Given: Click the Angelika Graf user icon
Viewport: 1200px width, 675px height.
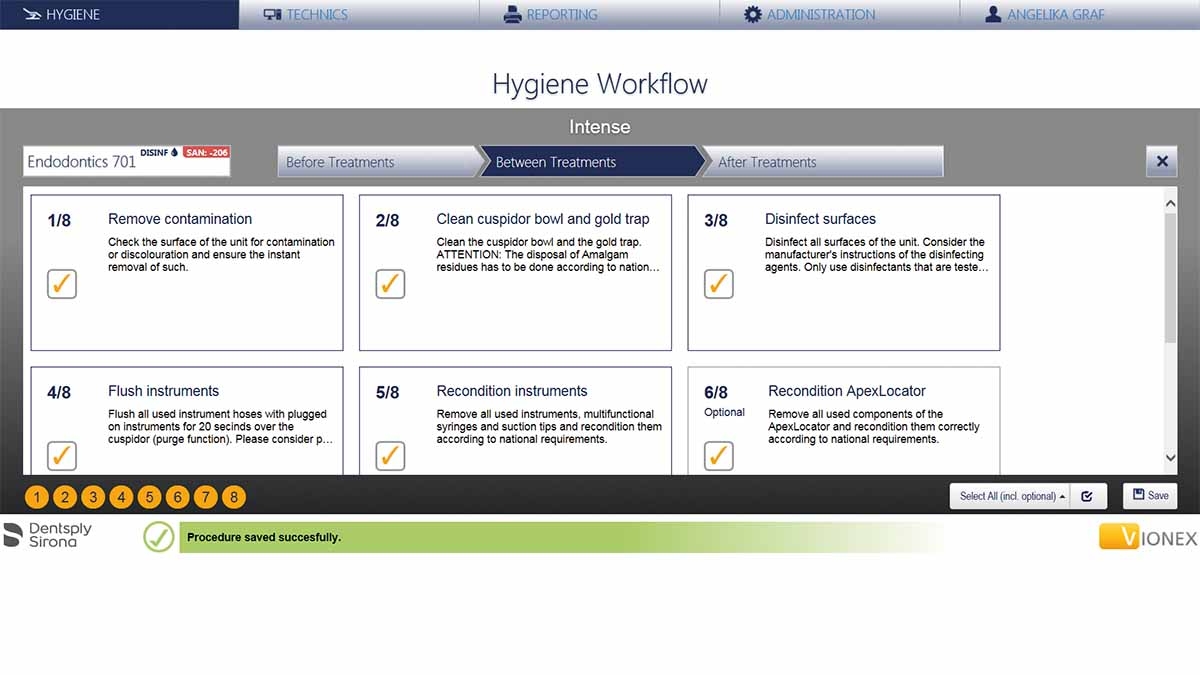Looking at the screenshot, I should pyautogui.click(x=992, y=15).
